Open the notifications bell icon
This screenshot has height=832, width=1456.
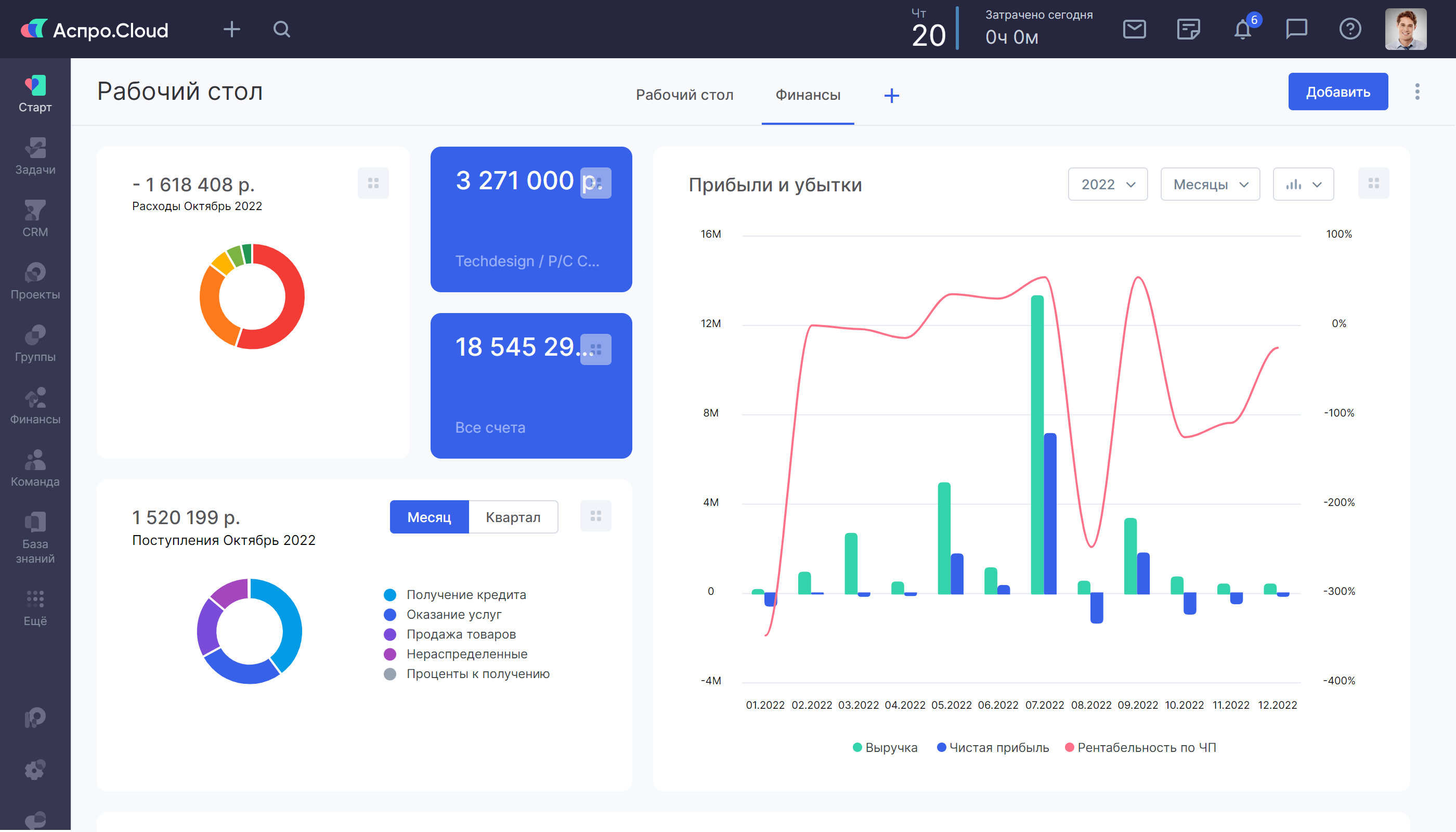(x=1242, y=29)
